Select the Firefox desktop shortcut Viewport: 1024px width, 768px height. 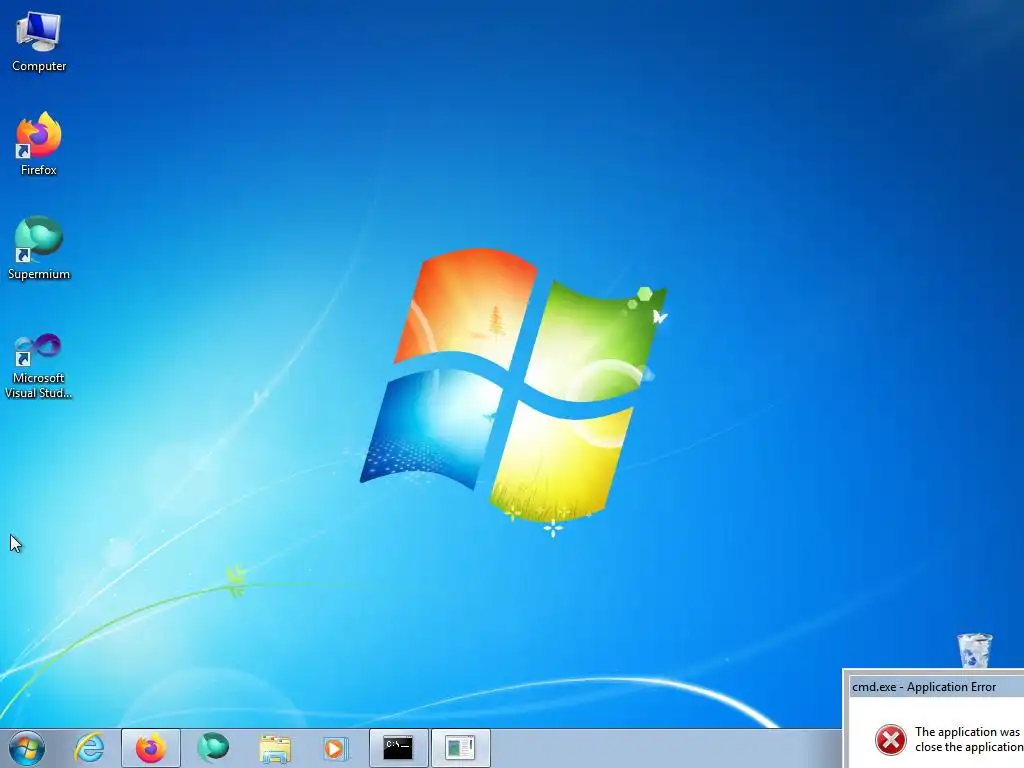39,144
